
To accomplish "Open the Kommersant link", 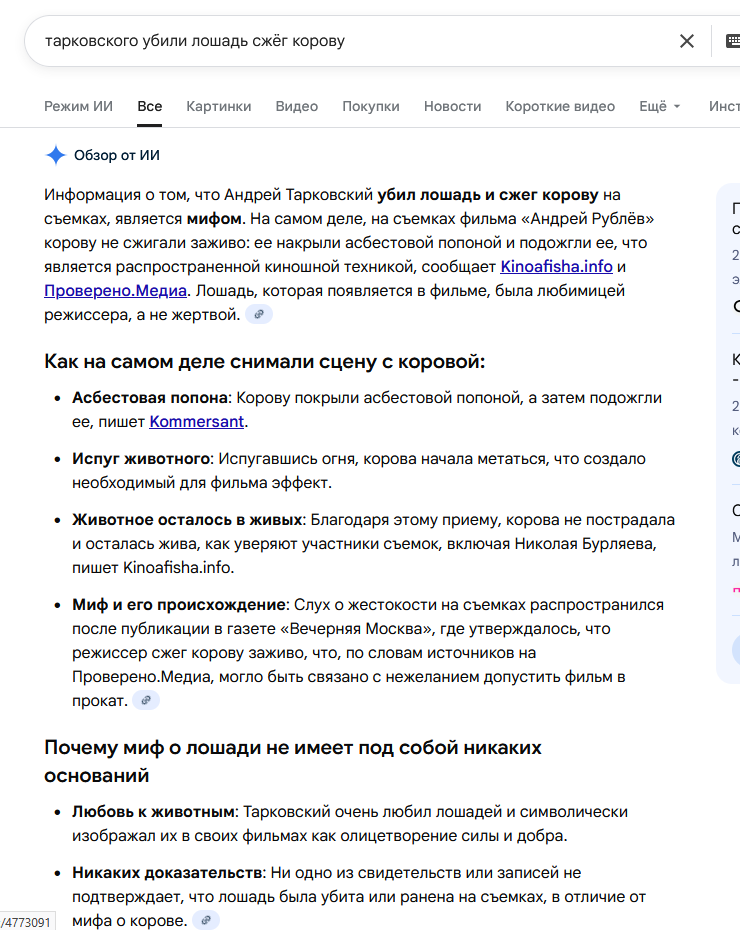I will point(196,422).
